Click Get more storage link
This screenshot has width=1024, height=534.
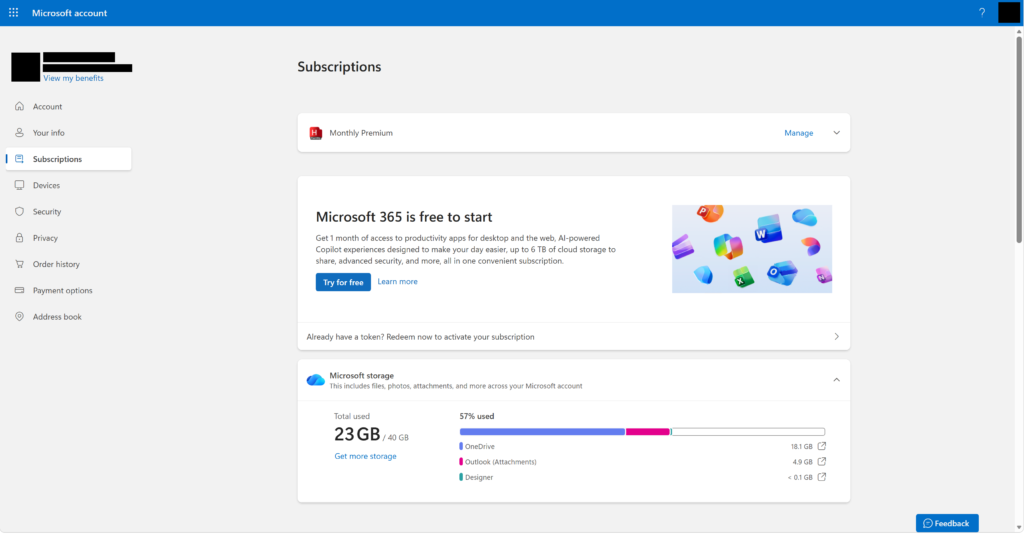pos(365,456)
